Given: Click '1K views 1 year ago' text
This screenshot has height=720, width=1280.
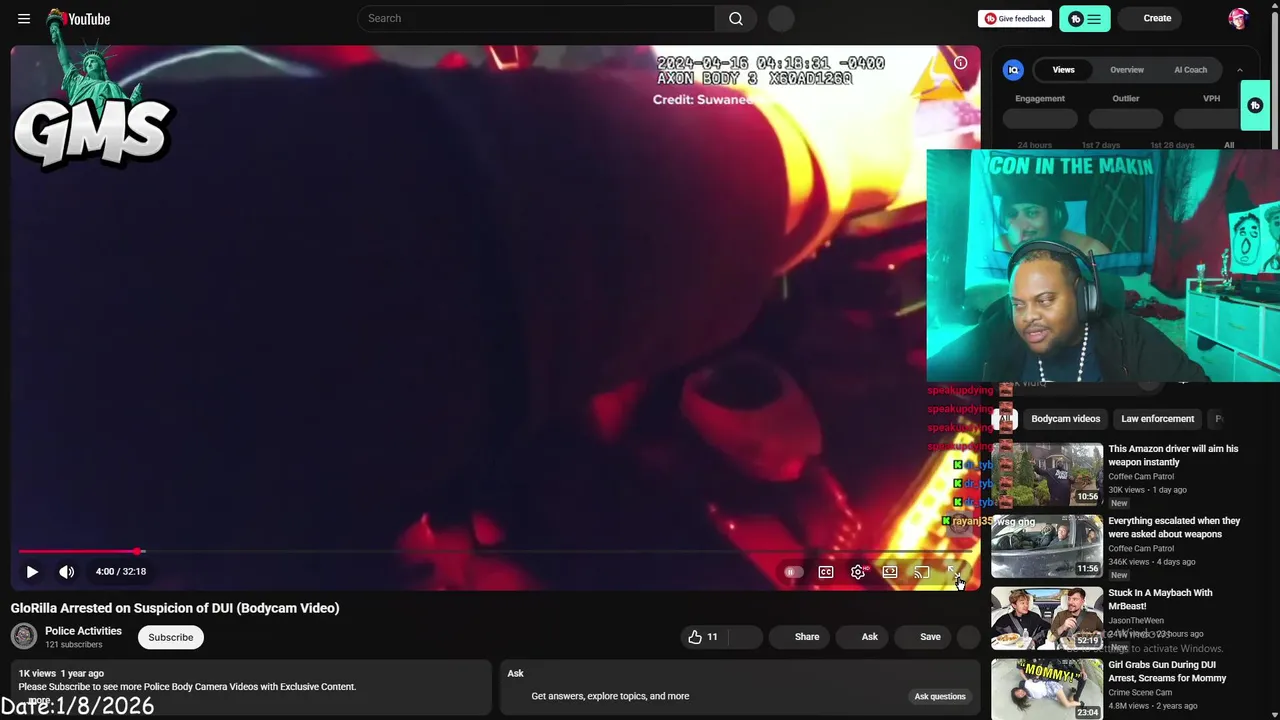Looking at the screenshot, I should [x=61, y=673].
